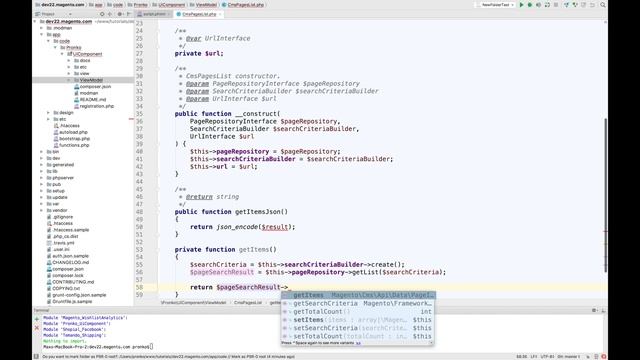640x360 pixels.
Task: Expand the docs folder in tree
Action: 69,61
